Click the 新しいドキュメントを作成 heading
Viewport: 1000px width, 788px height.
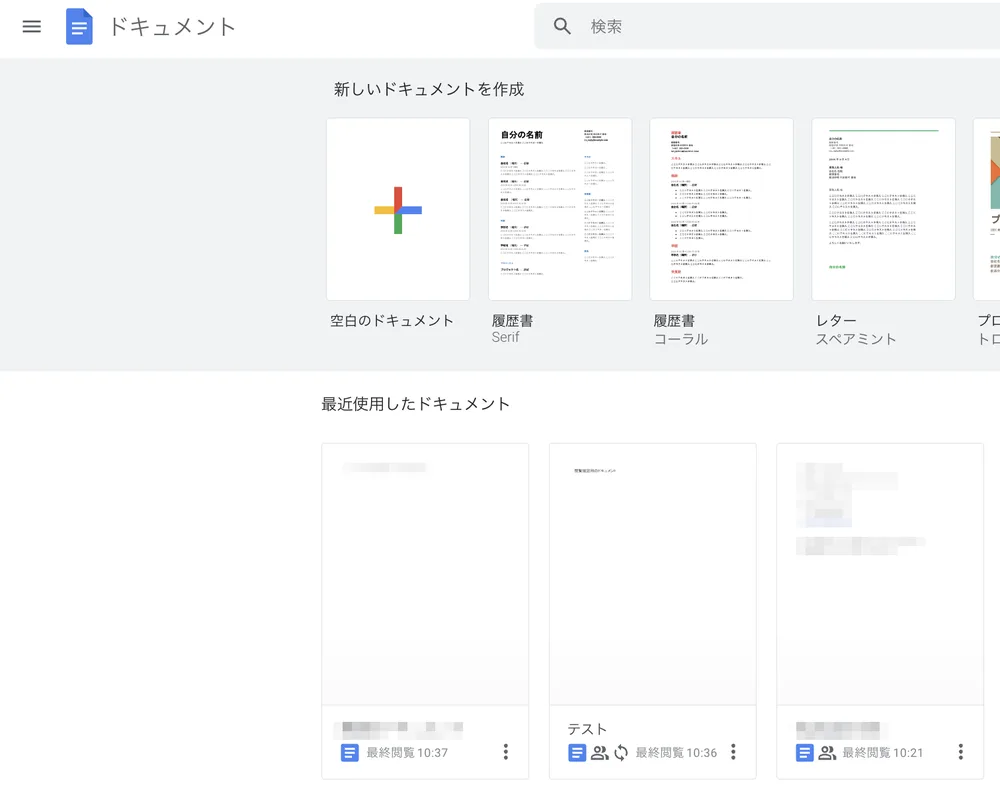pos(429,89)
